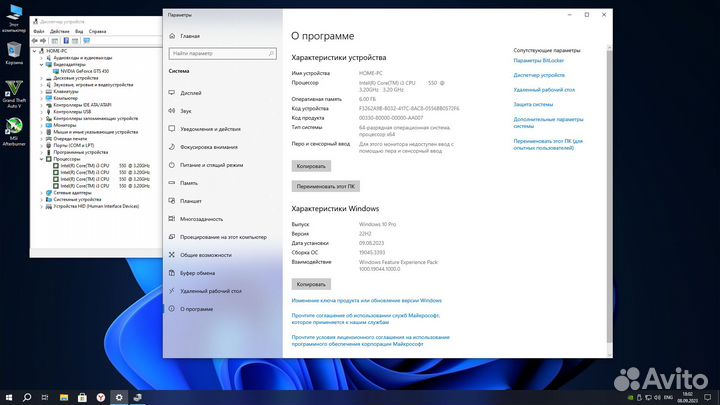Open the Справка menu in Device Manager
This screenshot has height=405, width=720.
point(97,31)
